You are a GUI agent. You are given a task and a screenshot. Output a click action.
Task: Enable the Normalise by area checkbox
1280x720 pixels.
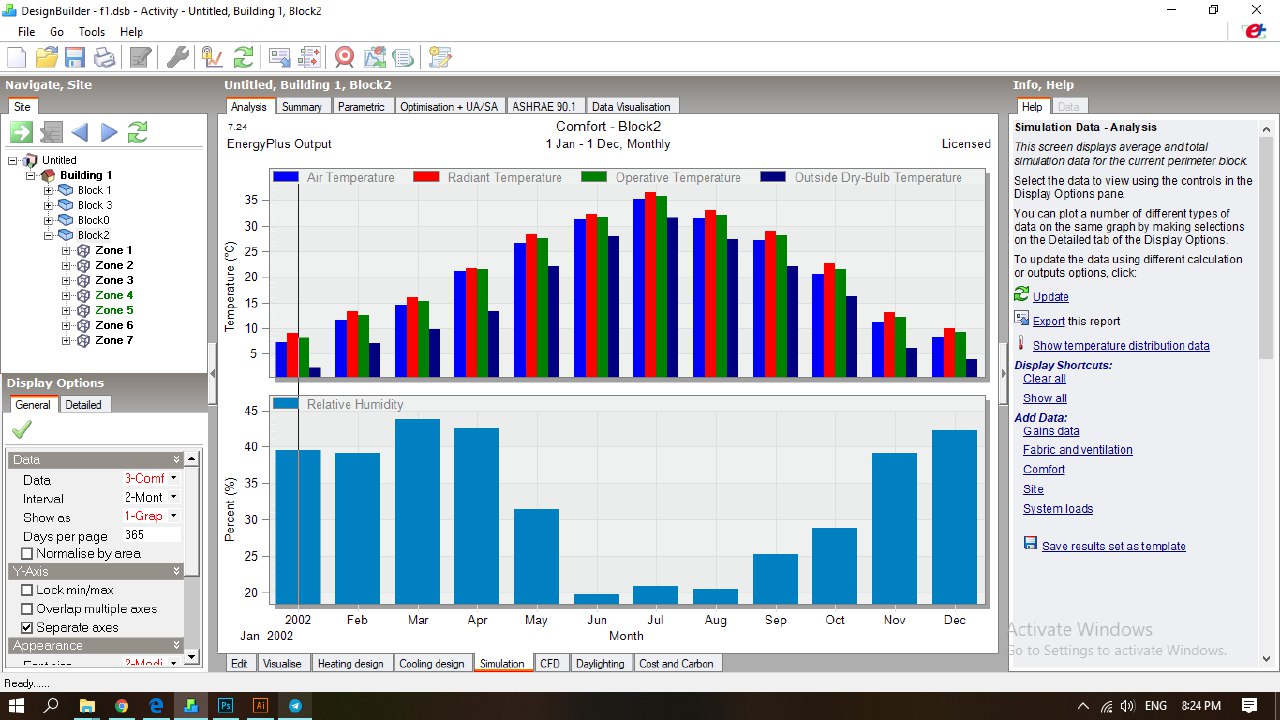point(27,554)
